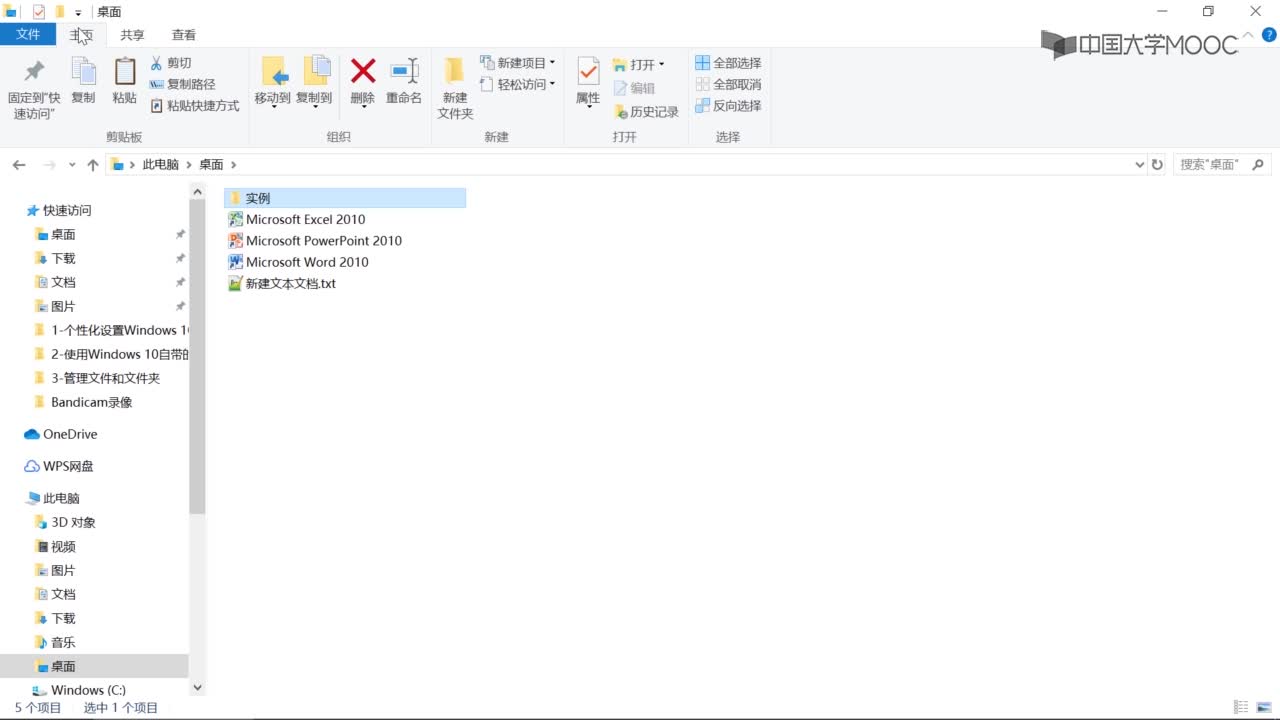Open 音乐 under This PC
Viewport: 1280px width, 720px height.
pos(63,642)
